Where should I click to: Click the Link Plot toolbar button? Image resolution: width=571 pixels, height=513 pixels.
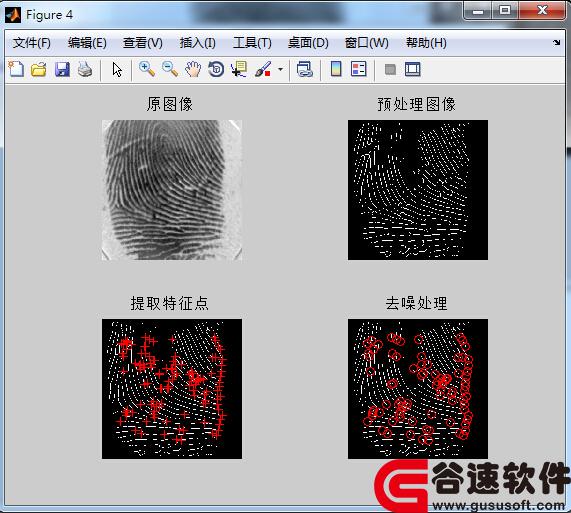(x=304, y=69)
